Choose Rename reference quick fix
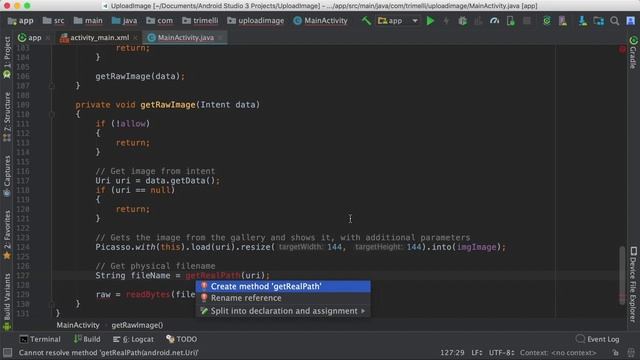This screenshot has height=360, width=640. pyautogui.click(x=283, y=298)
